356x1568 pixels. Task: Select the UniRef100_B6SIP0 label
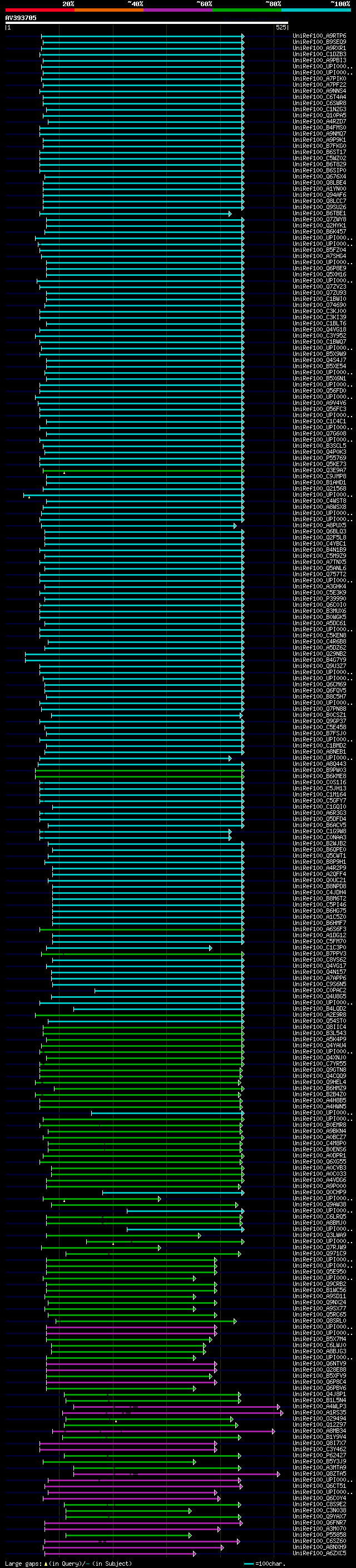pyautogui.click(x=319, y=170)
